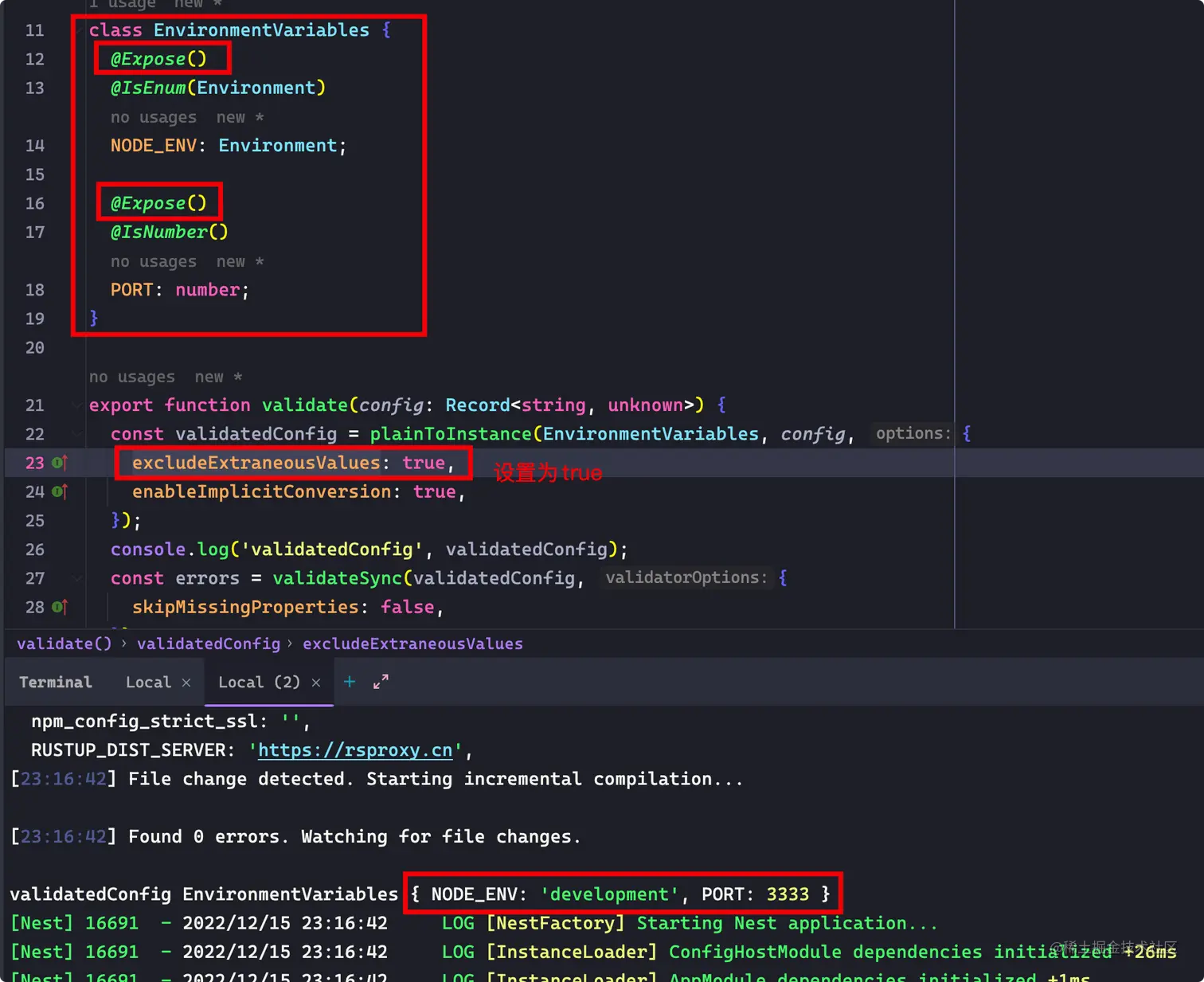The image size is (1204, 982).
Task: Click the NestFactory log line in terminal
Action: [x=474, y=924]
